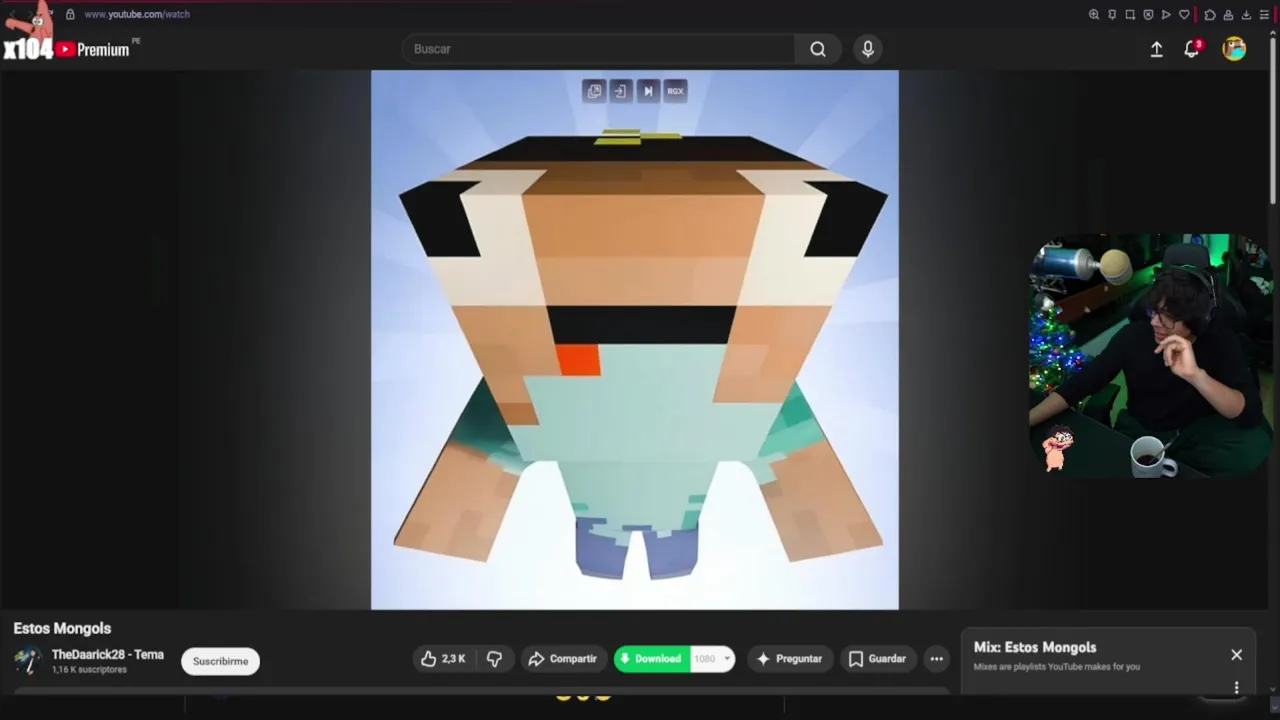Click the Suscribirme button
This screenshot has height=720, width=1280.
[220, 661]
